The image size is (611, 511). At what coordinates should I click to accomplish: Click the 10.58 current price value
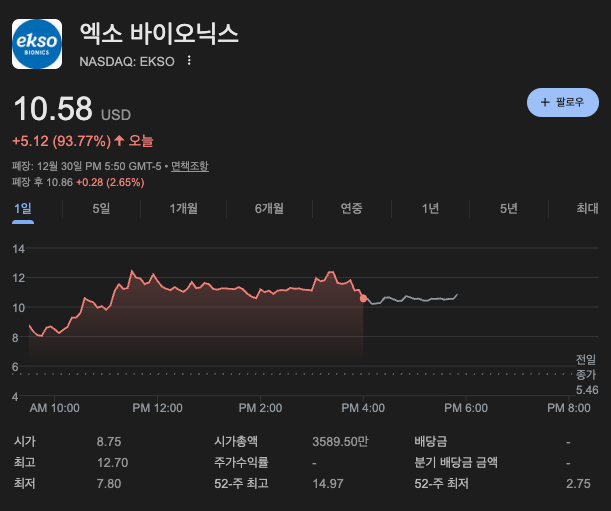coord(53,108)
